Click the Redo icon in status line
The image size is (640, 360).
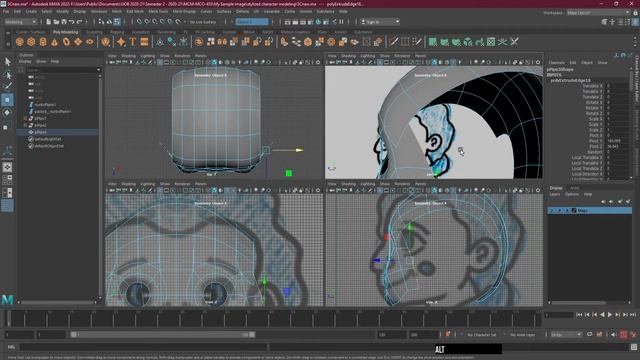tap(80, 22)
